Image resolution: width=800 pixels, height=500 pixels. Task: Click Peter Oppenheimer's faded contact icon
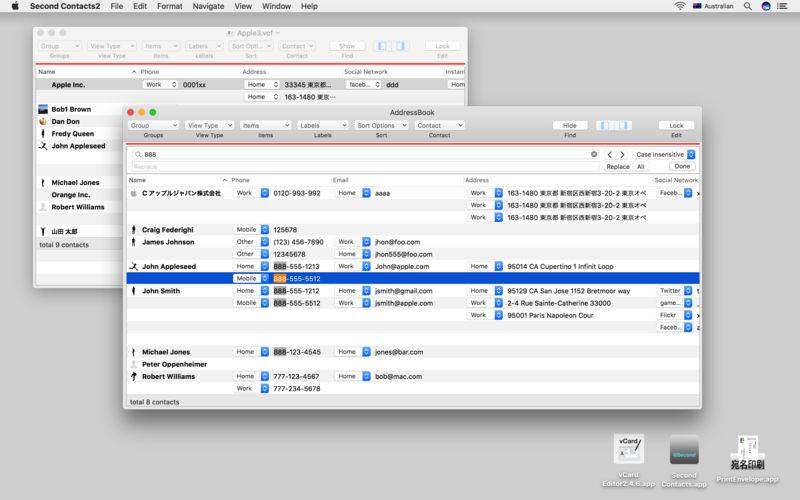click(134, 364)
